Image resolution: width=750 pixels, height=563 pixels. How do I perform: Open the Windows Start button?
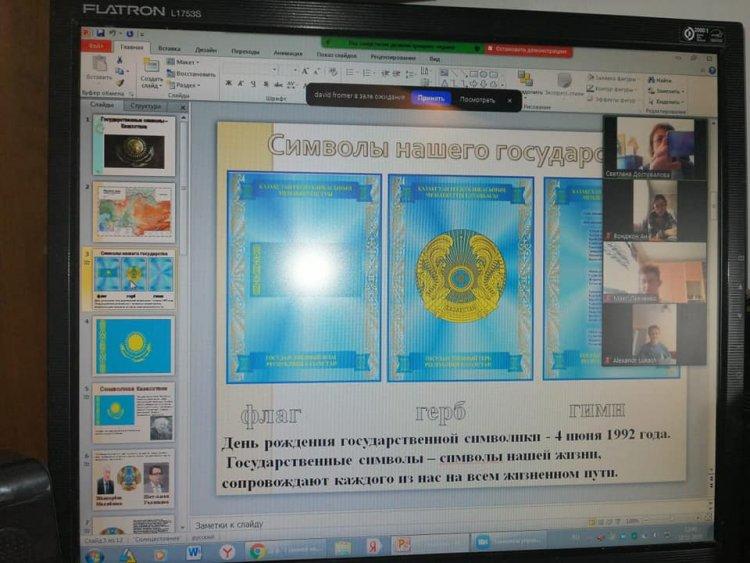click(94, 556)
